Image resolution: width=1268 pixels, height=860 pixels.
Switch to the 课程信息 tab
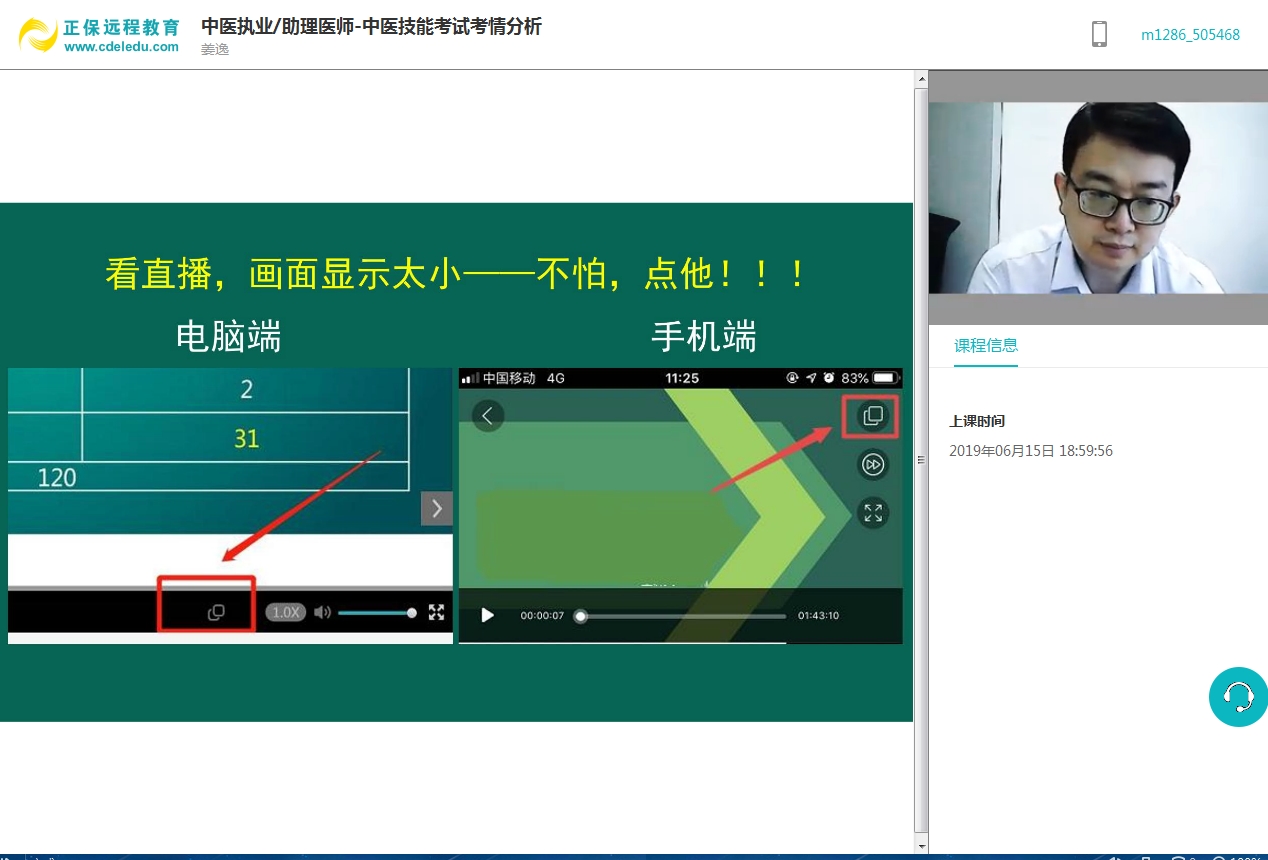point(985,346)
